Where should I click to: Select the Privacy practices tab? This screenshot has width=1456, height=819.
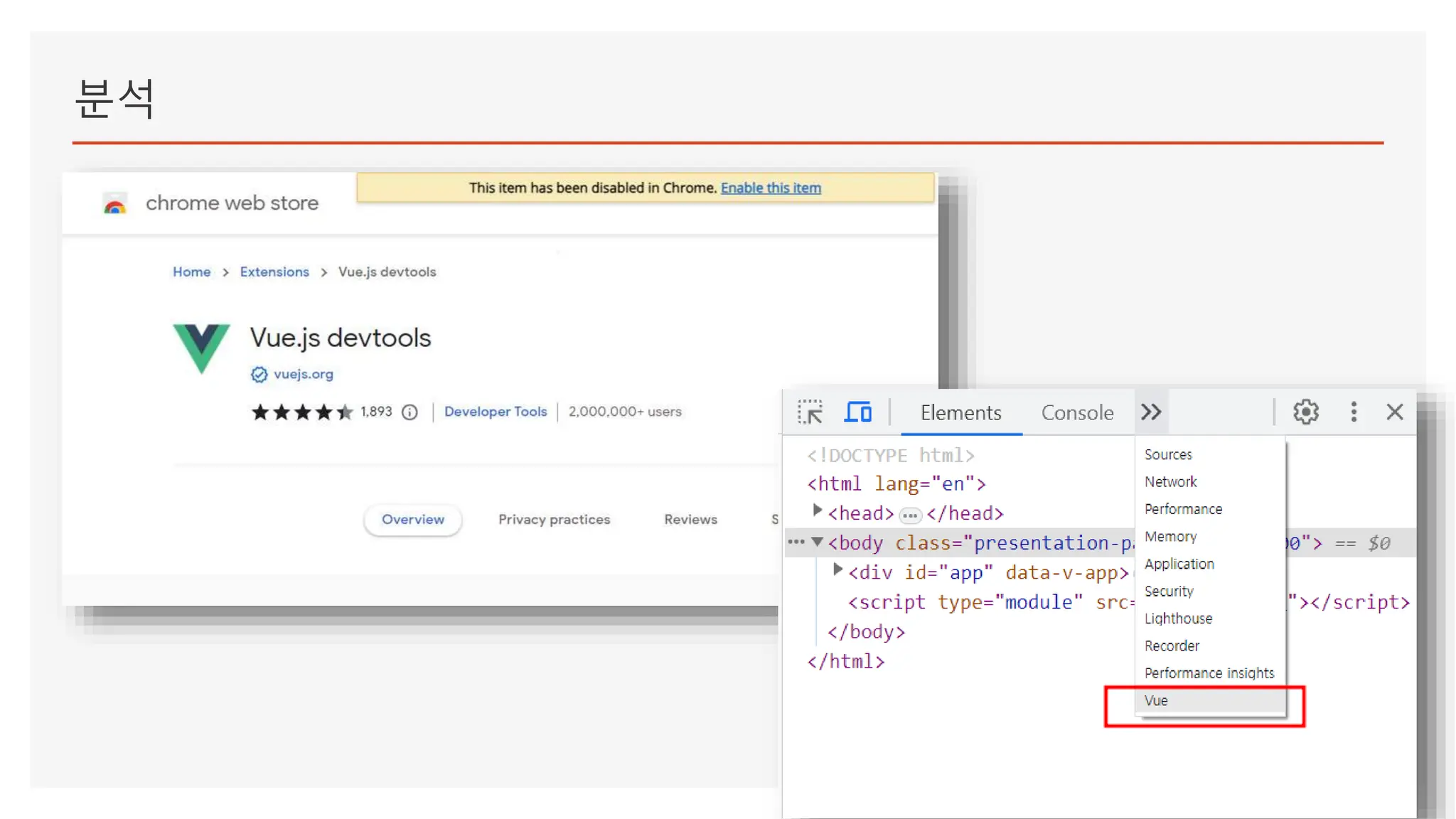(x=554, y=520)
